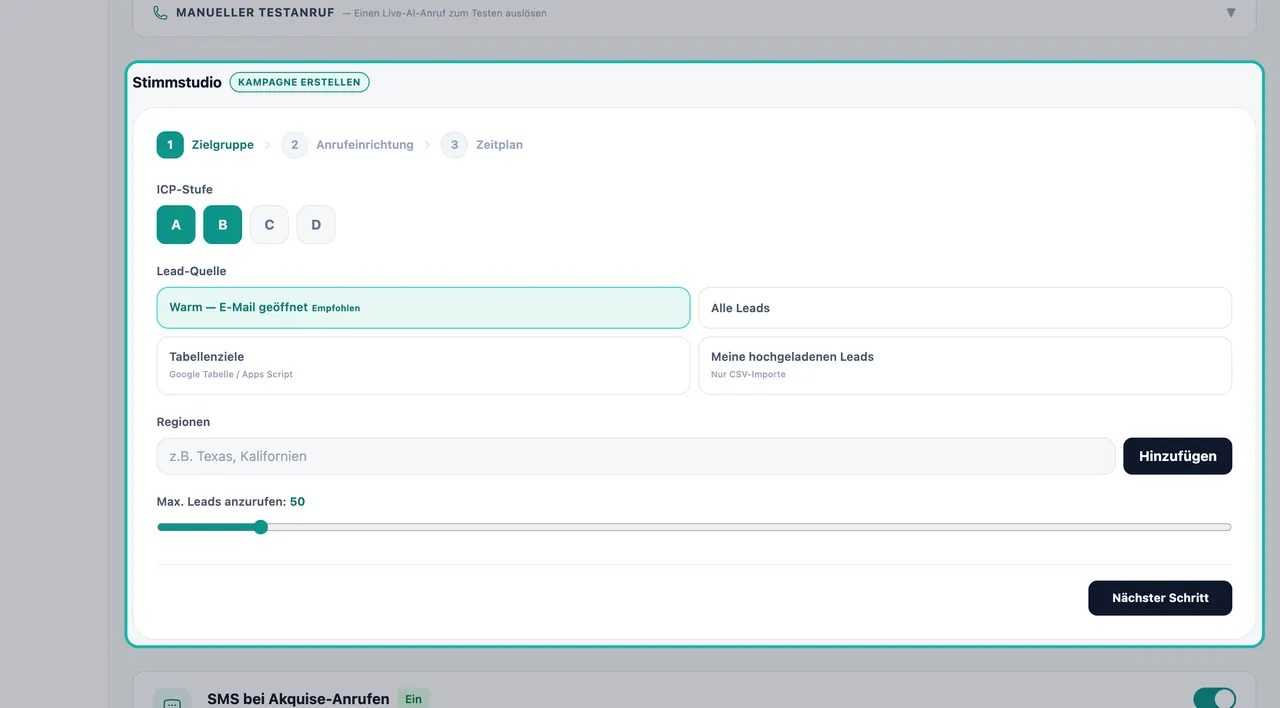The width and height of the screenshot is (1280, 708).
Task: Click the phone icon beside Manueller Testanruf
Action: click(160, 13)
